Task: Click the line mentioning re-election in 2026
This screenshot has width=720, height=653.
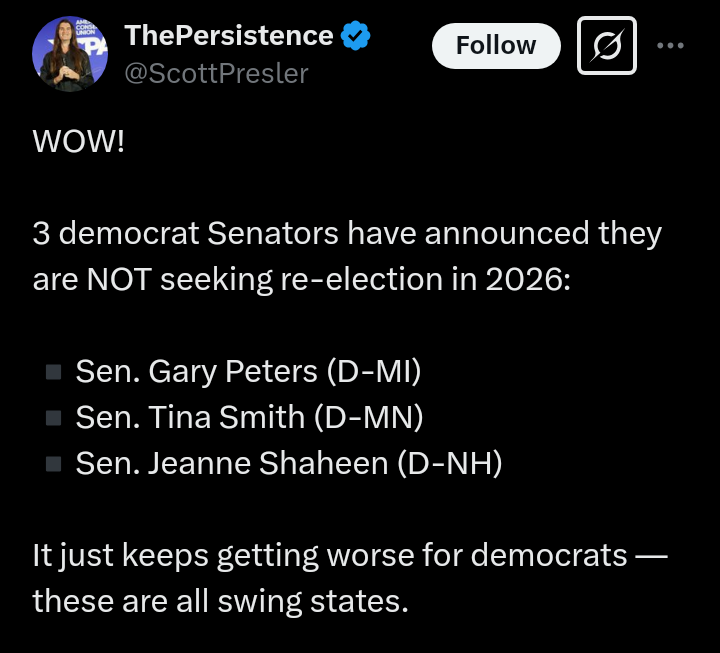Action: [x=302, y=280]
